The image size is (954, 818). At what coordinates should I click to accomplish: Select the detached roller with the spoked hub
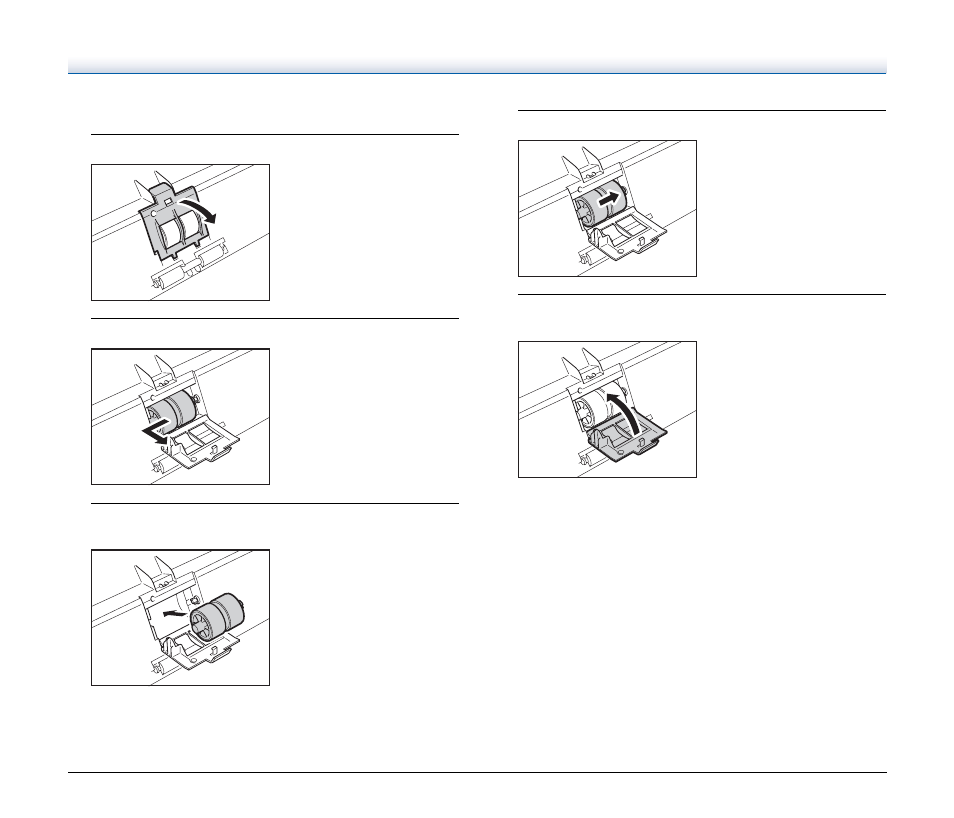[x=217, y=616]
